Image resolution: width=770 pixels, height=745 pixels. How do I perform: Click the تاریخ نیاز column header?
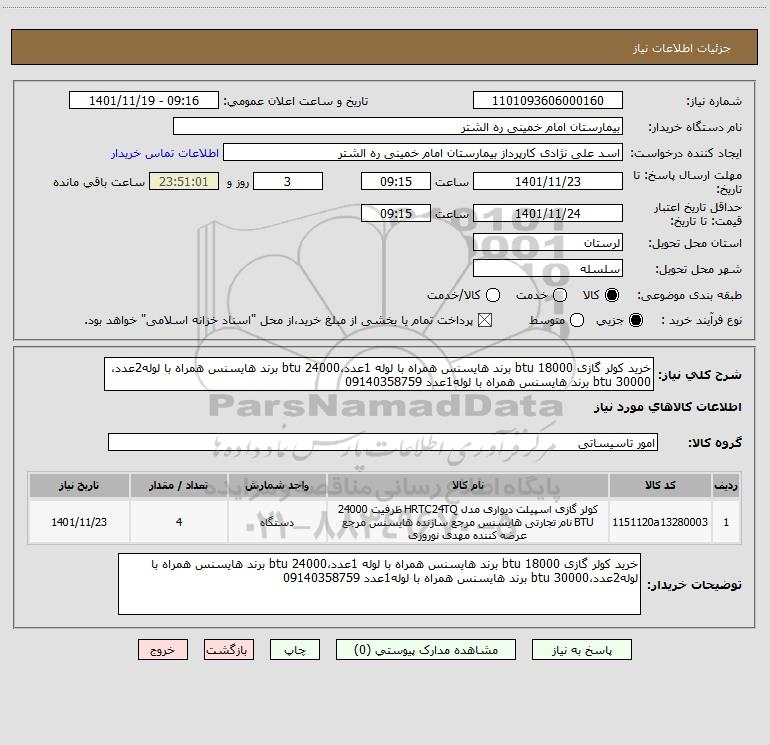79,485
